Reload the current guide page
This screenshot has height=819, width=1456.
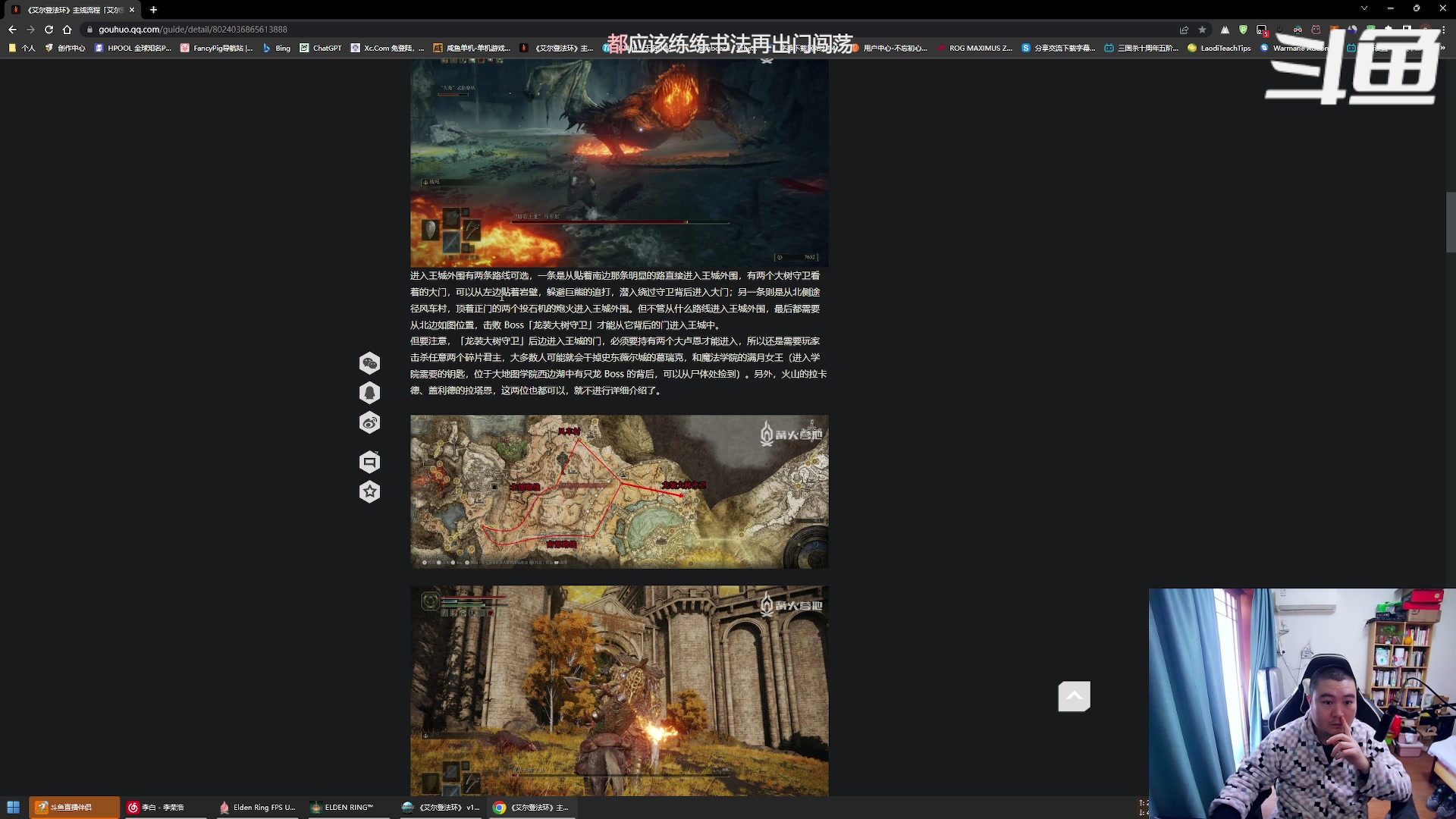click(x=49, y=30)
